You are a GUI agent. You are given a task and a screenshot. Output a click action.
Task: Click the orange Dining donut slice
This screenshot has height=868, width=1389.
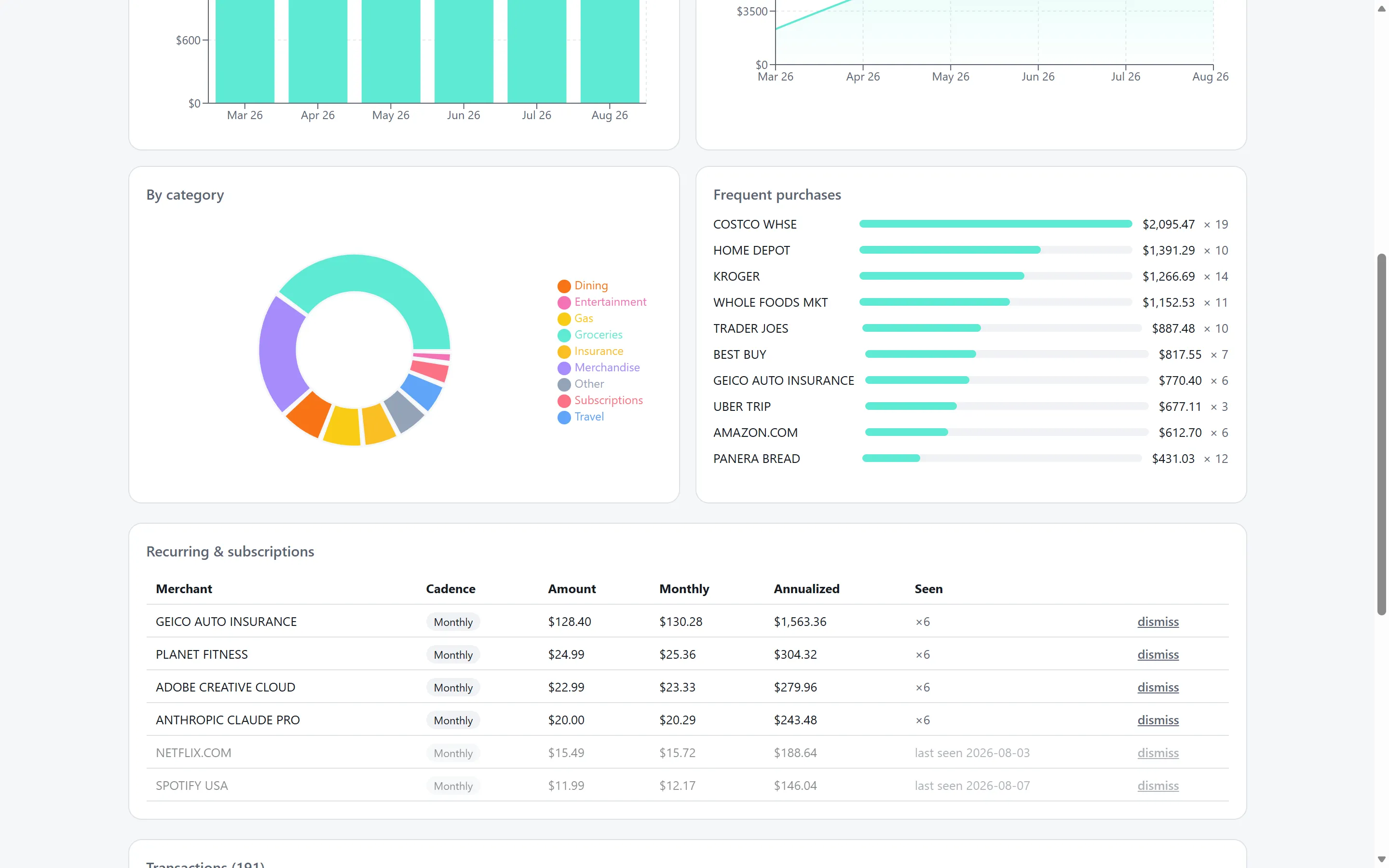click(309, 413)
